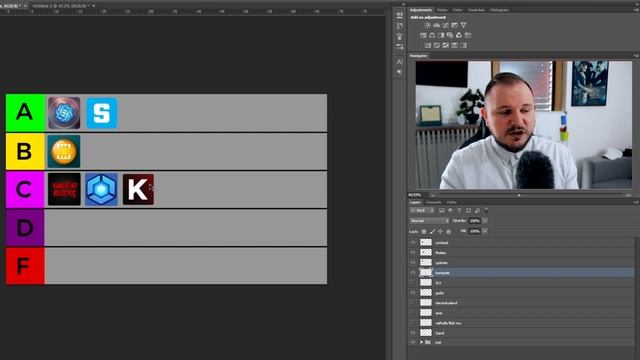Show the hidden axie layer
Image resolution: width=640 pixels, height=360 pixels.
point(413,313)
